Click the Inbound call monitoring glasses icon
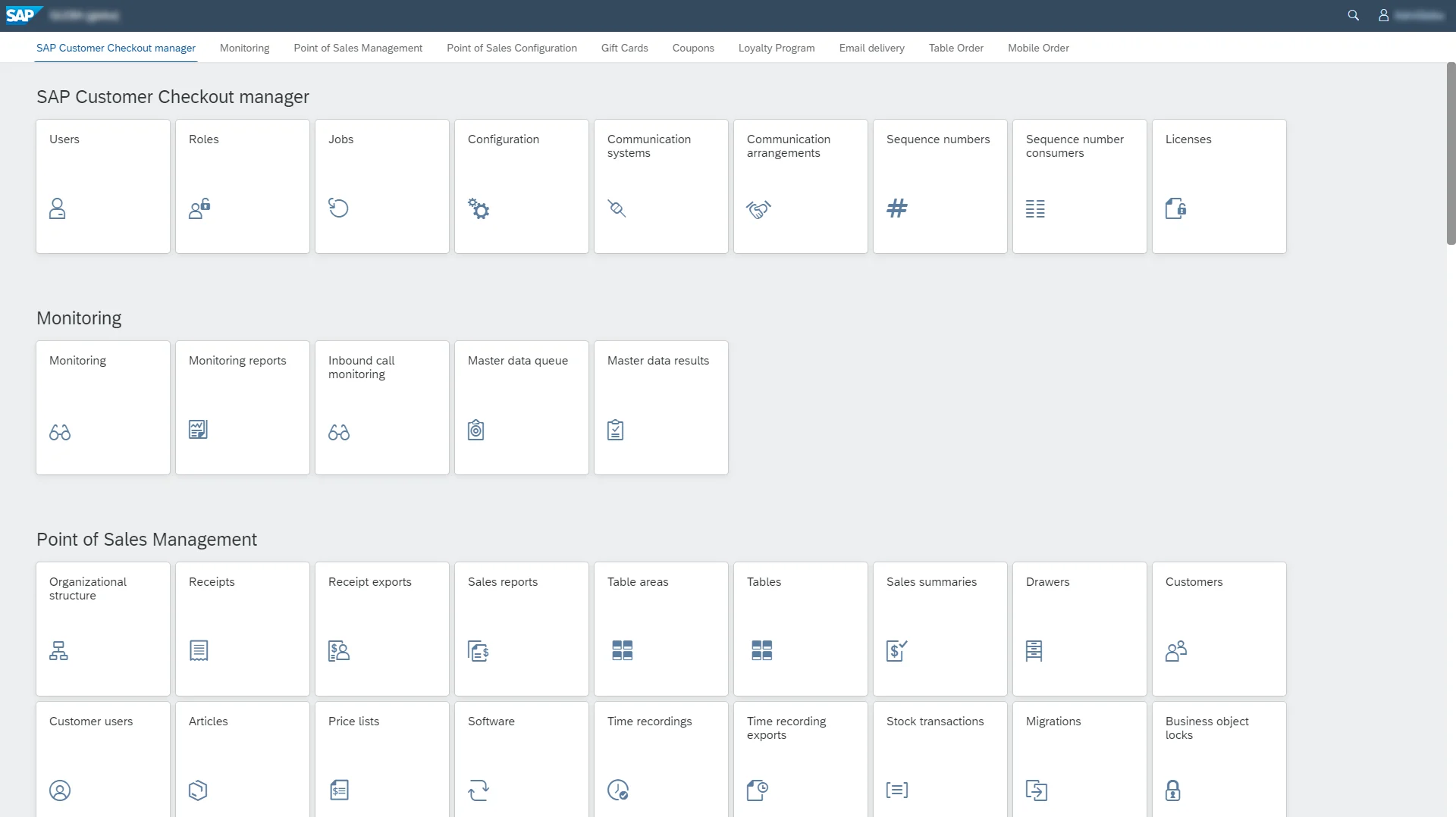Screen dimensions: 1456x817 pyautogui.click(x=339, y=432)
